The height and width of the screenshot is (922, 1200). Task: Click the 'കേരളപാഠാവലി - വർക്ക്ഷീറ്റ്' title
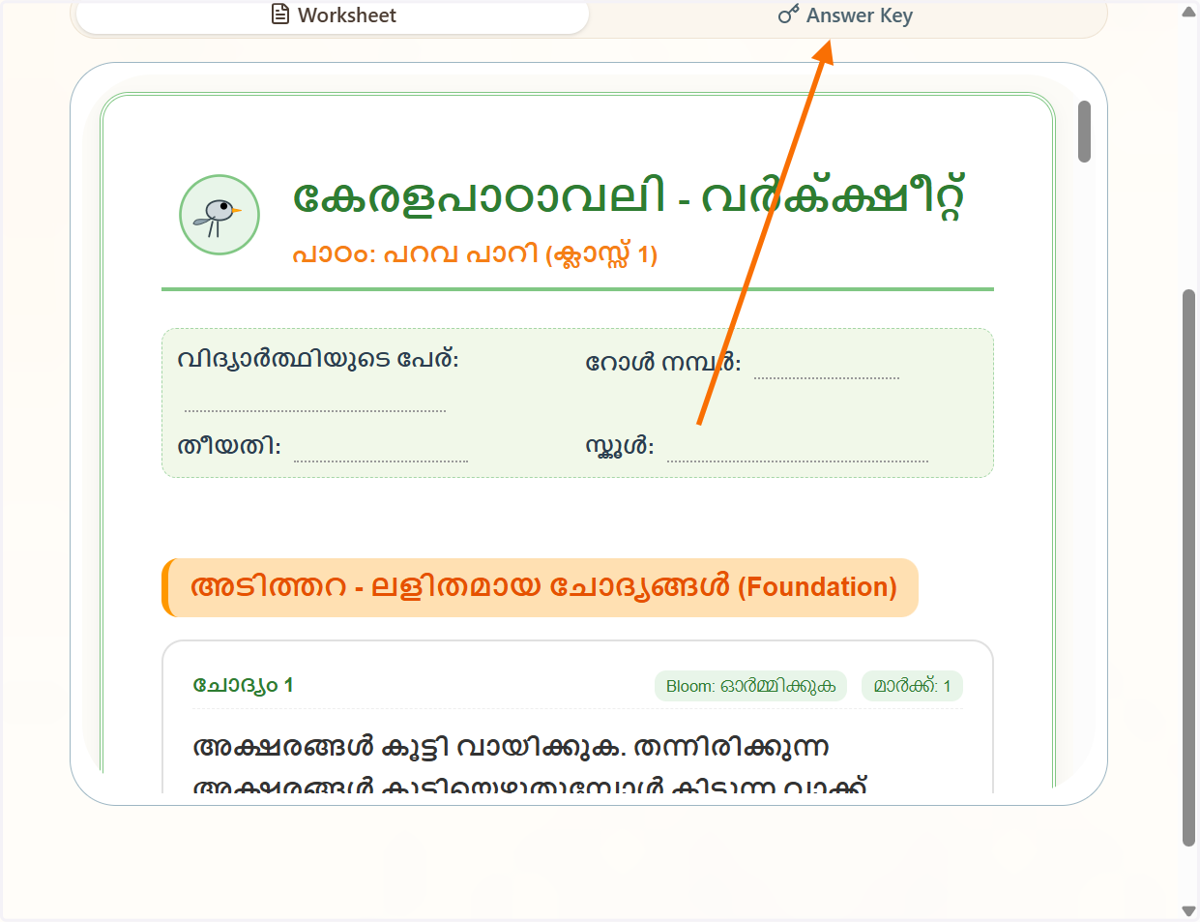pos(630,198)
